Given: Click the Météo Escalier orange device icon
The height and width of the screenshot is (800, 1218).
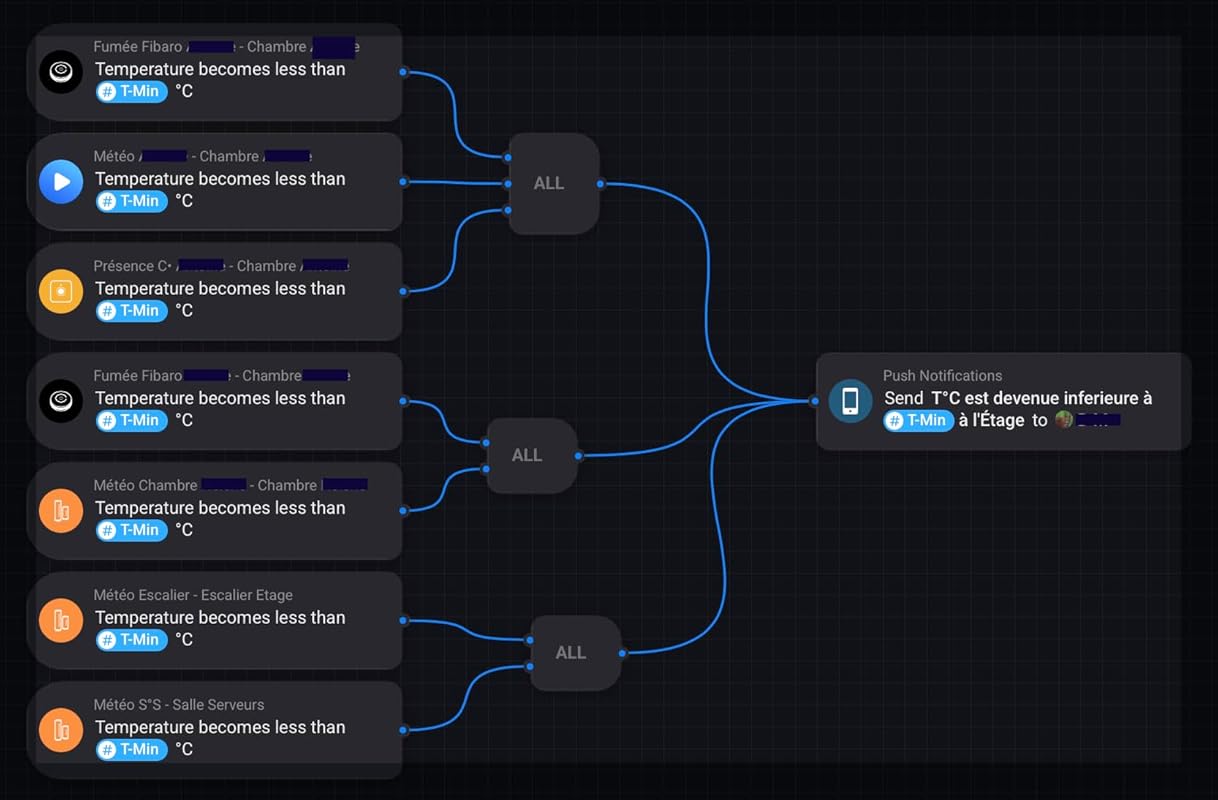Looking at the screenshot, I should [61, 621].
